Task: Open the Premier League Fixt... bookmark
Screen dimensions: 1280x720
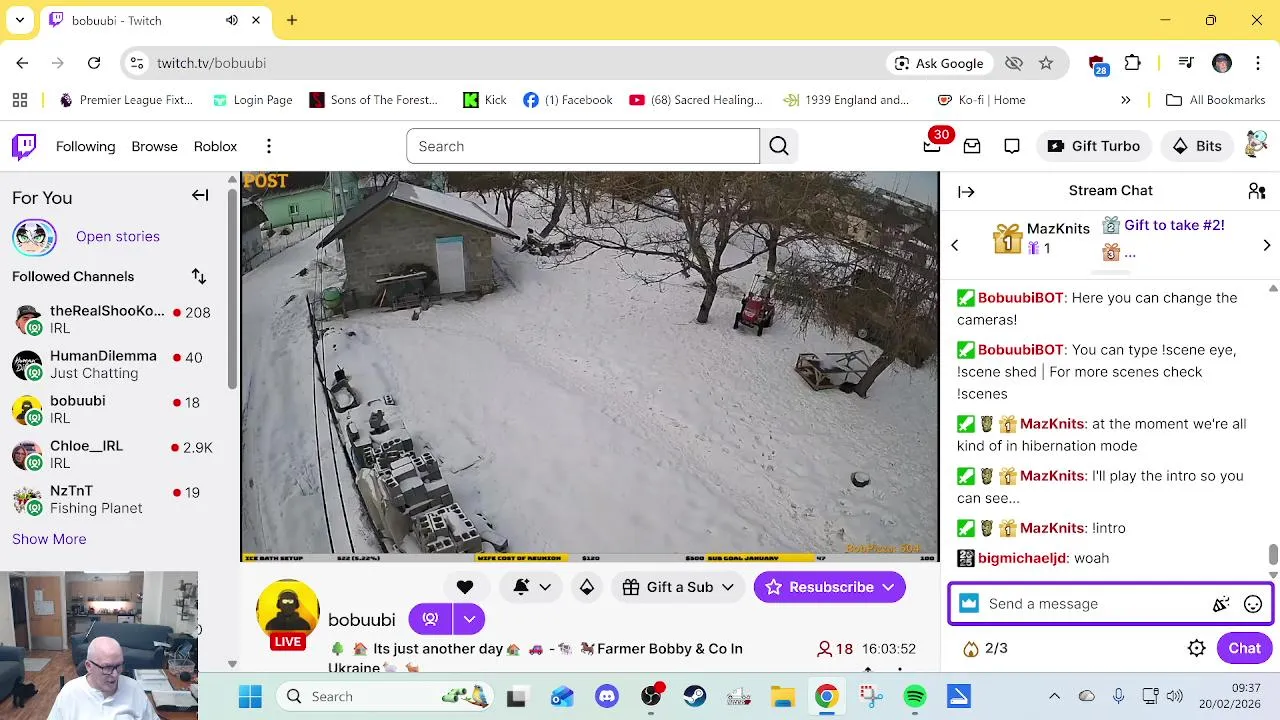Action: (126, 100)
